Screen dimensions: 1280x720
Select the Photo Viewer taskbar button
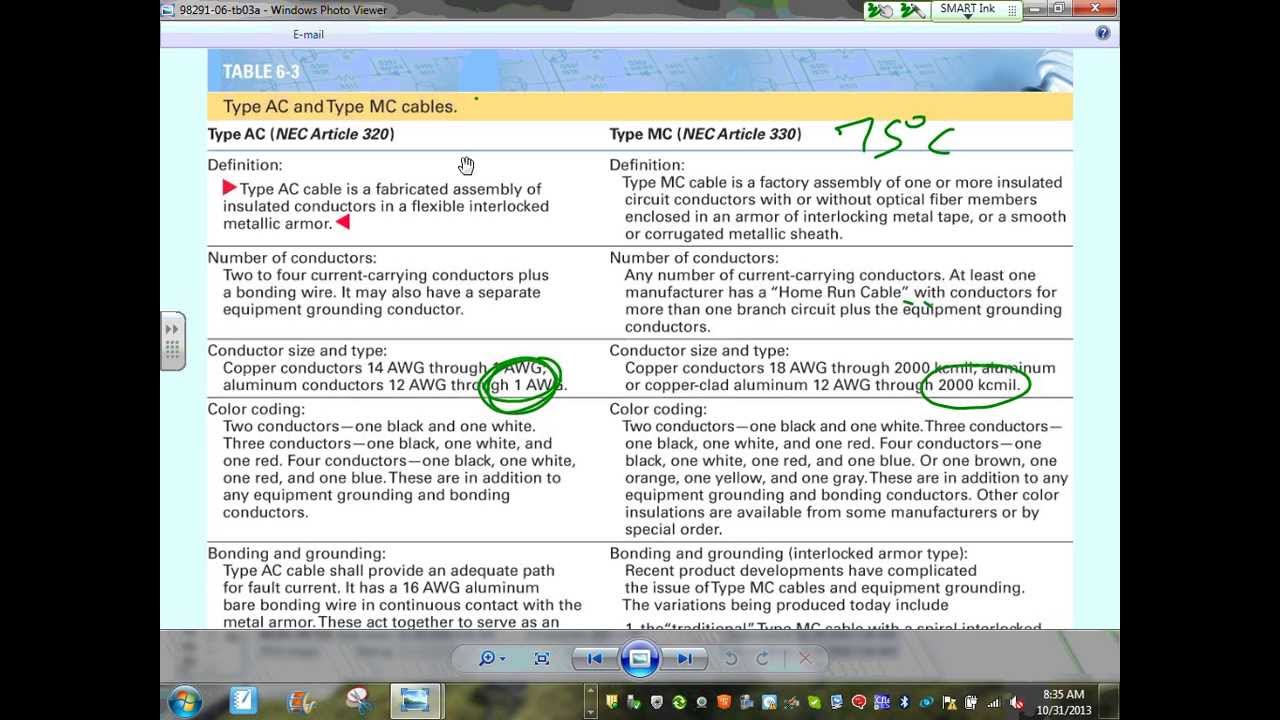[415, 701]
